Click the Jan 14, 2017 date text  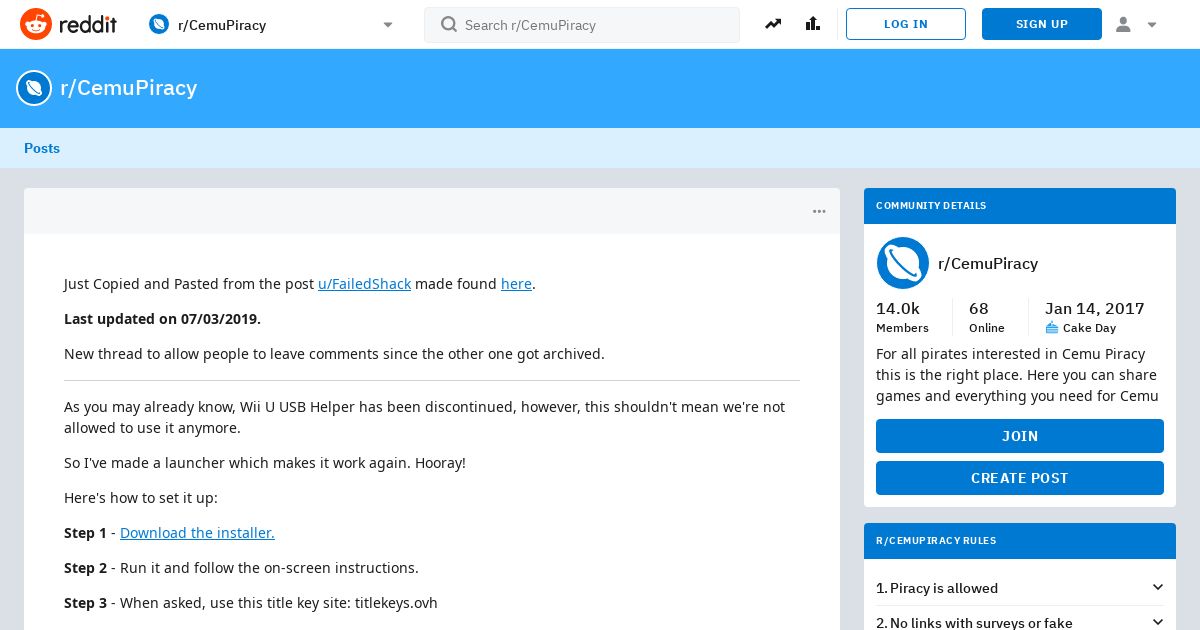(1094, 309)
